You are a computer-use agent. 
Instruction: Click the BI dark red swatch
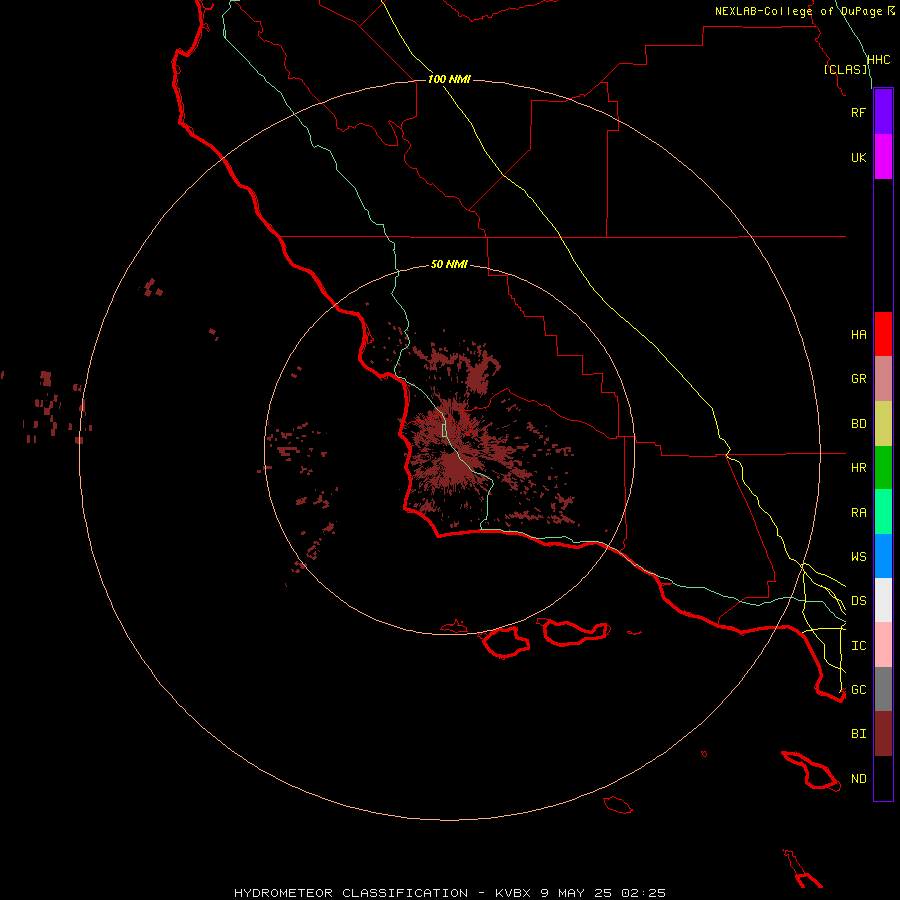pyautogui.click(x=883, y=734)
